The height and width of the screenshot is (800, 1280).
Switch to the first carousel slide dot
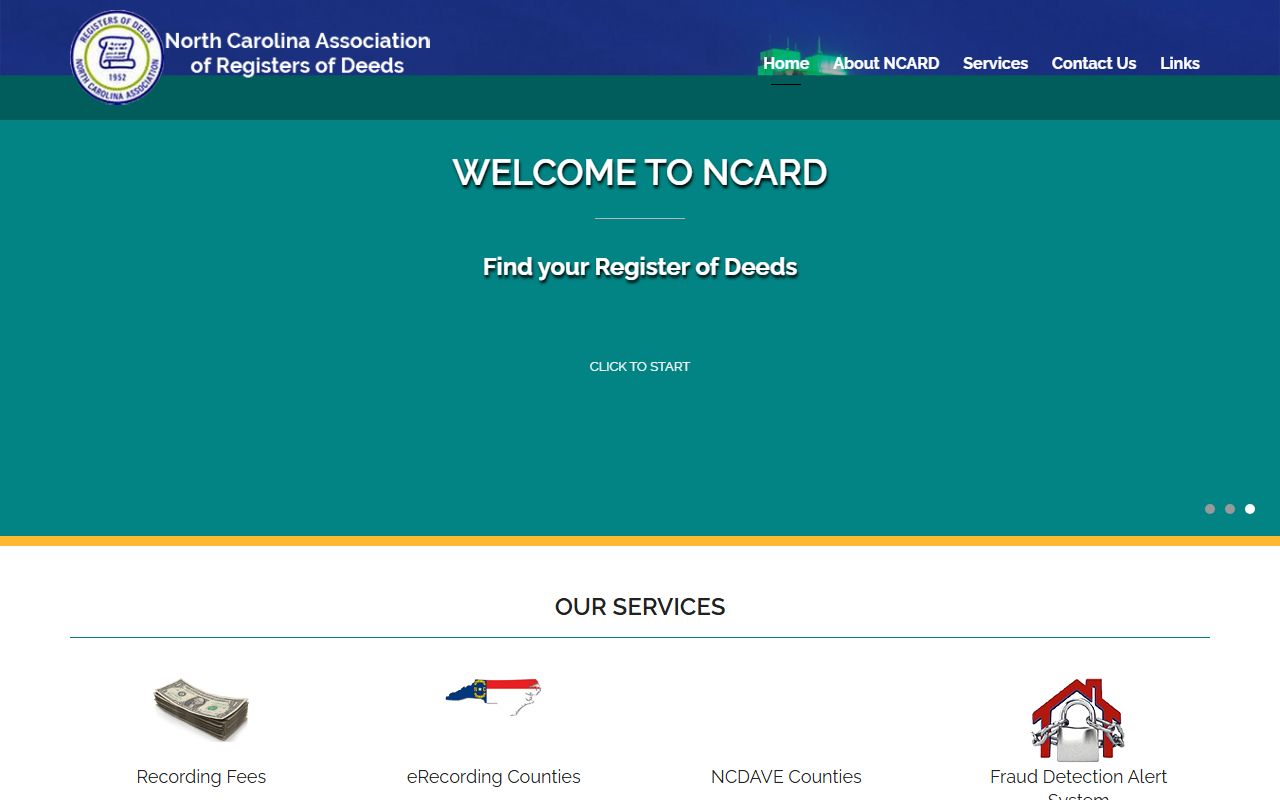click(1210, 509)
